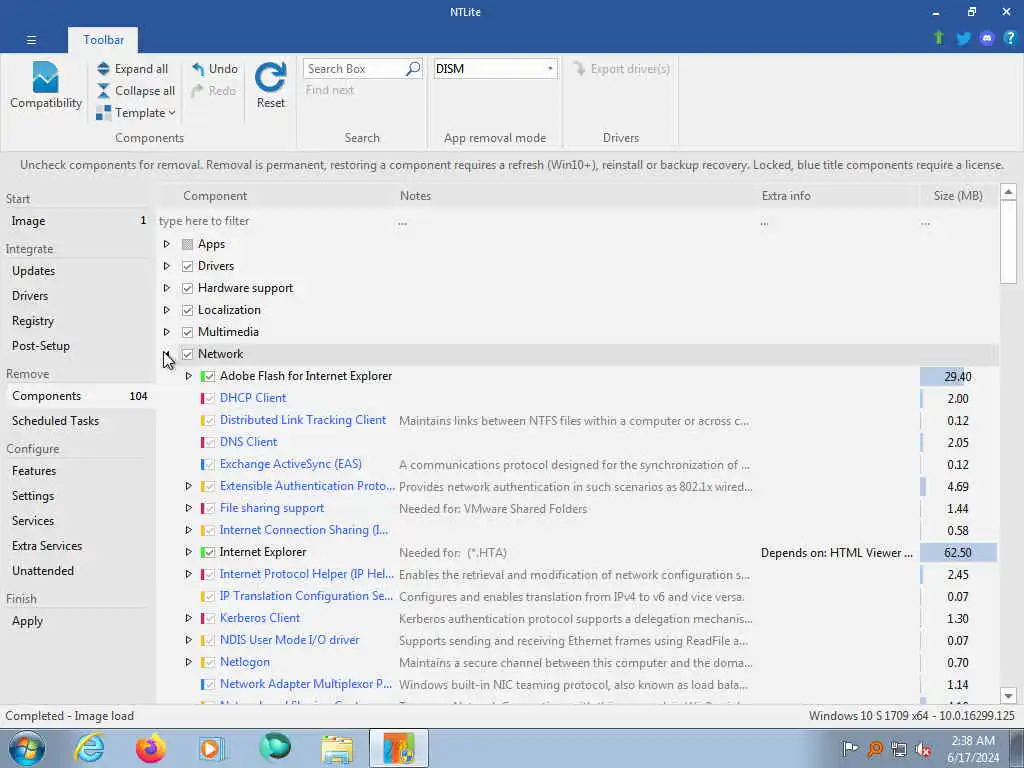Image resolution: width=1024 pixels, height=768 pixels.
Task: Click the muted volume tray icon
Action: coord(923,749)
